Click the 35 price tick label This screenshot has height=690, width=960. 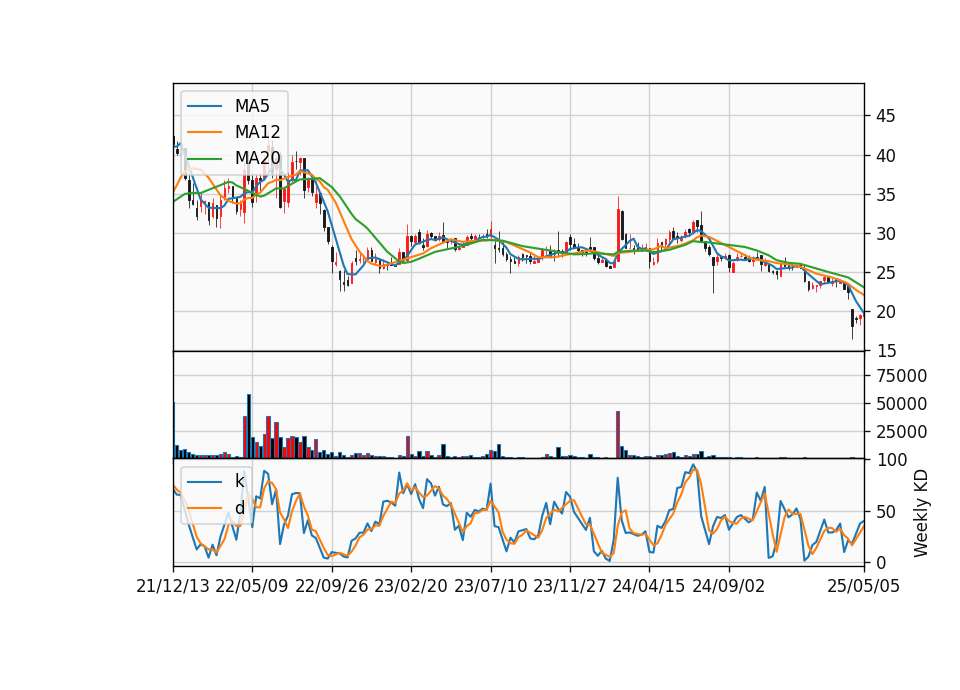pyautogui.click(x=885, y=195)
